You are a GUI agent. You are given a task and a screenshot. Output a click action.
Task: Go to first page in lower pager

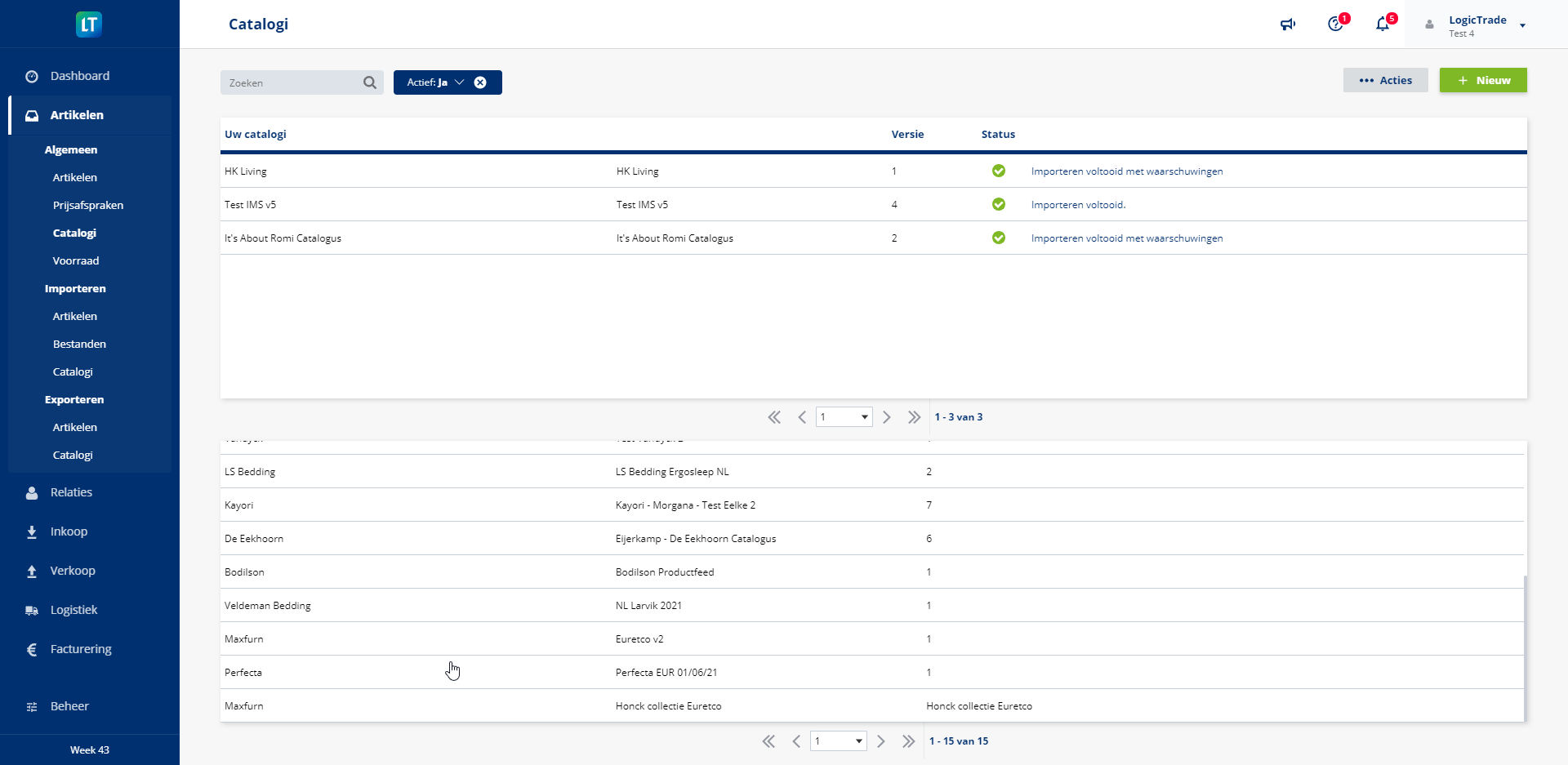point(768,741)
